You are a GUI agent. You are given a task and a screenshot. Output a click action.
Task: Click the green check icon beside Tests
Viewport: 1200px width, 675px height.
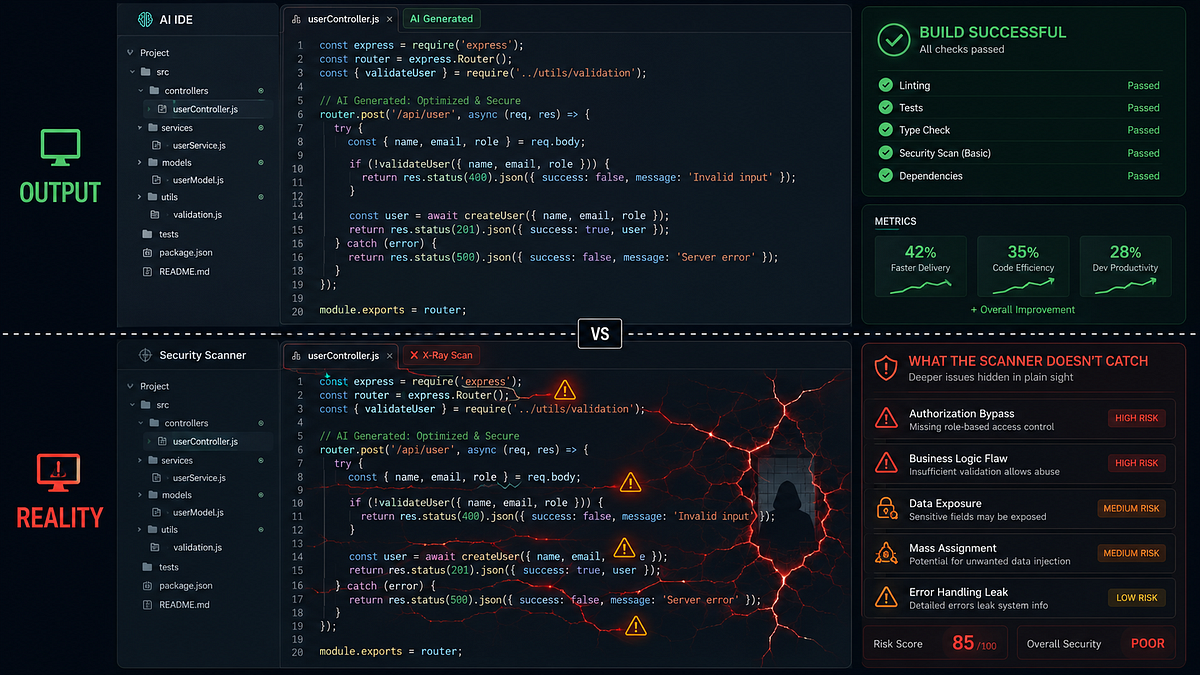pyautogui.click(x=885, y=107)
